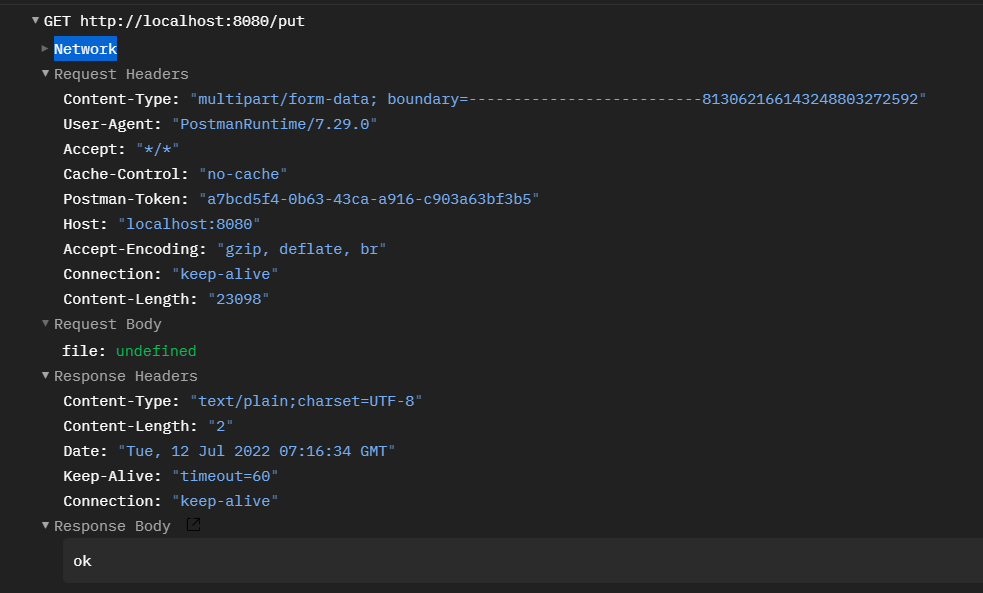This screenshot has width=983, height=593.
Task: Click the Cache-Control no-cache value
Action: pyautogui.click(x=243, y=174)
